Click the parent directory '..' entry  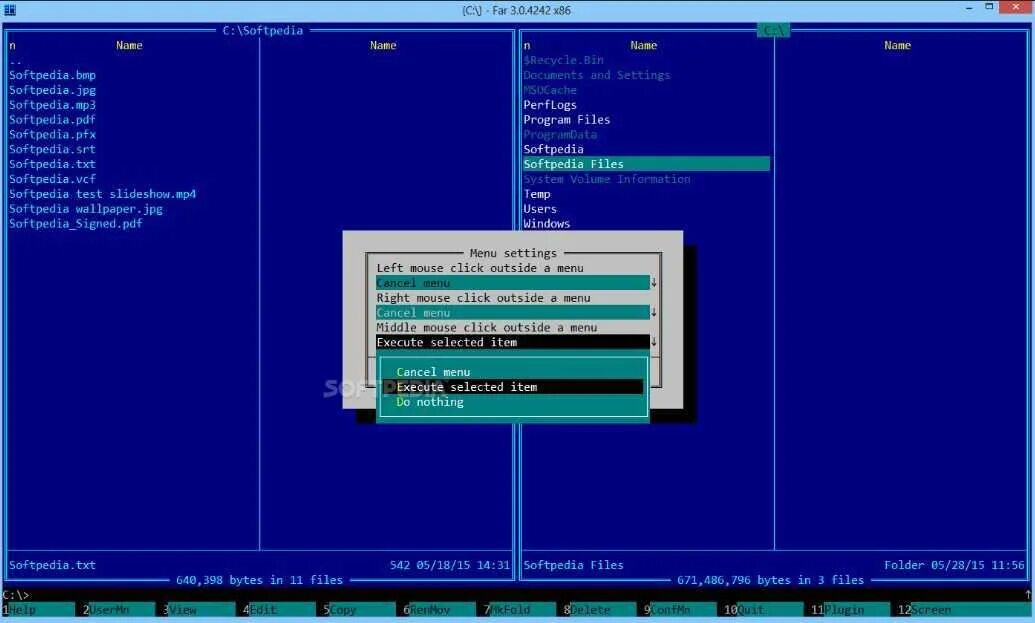[15, 61]
